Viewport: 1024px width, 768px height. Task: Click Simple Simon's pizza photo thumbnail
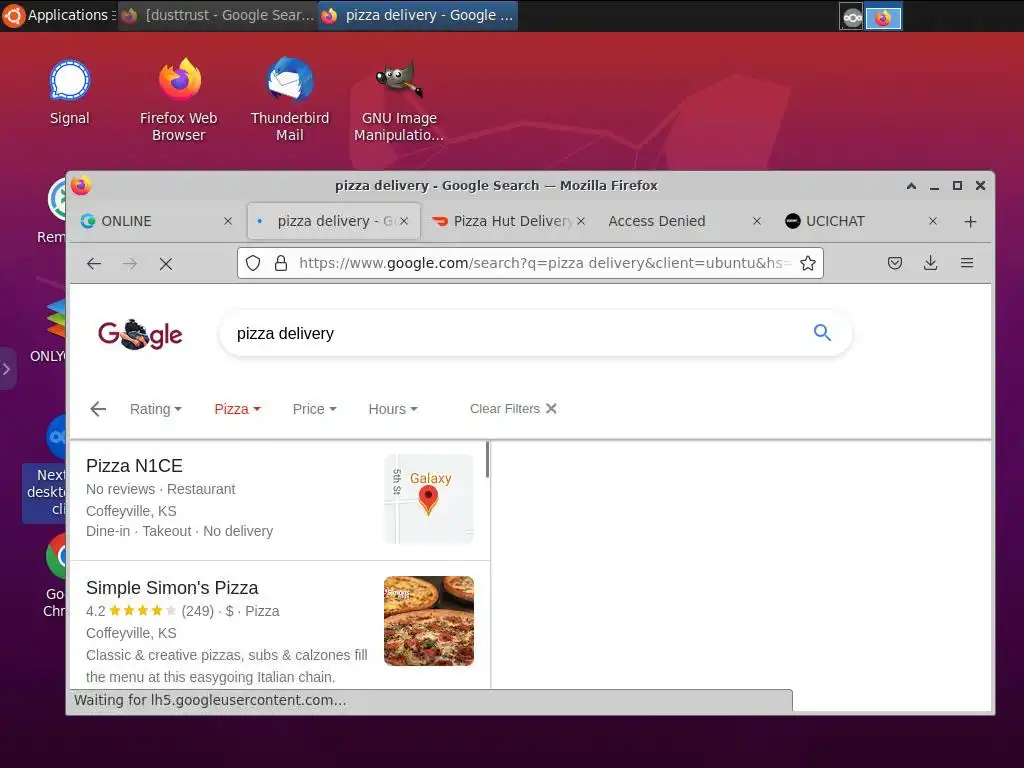[x=428, y=621]
